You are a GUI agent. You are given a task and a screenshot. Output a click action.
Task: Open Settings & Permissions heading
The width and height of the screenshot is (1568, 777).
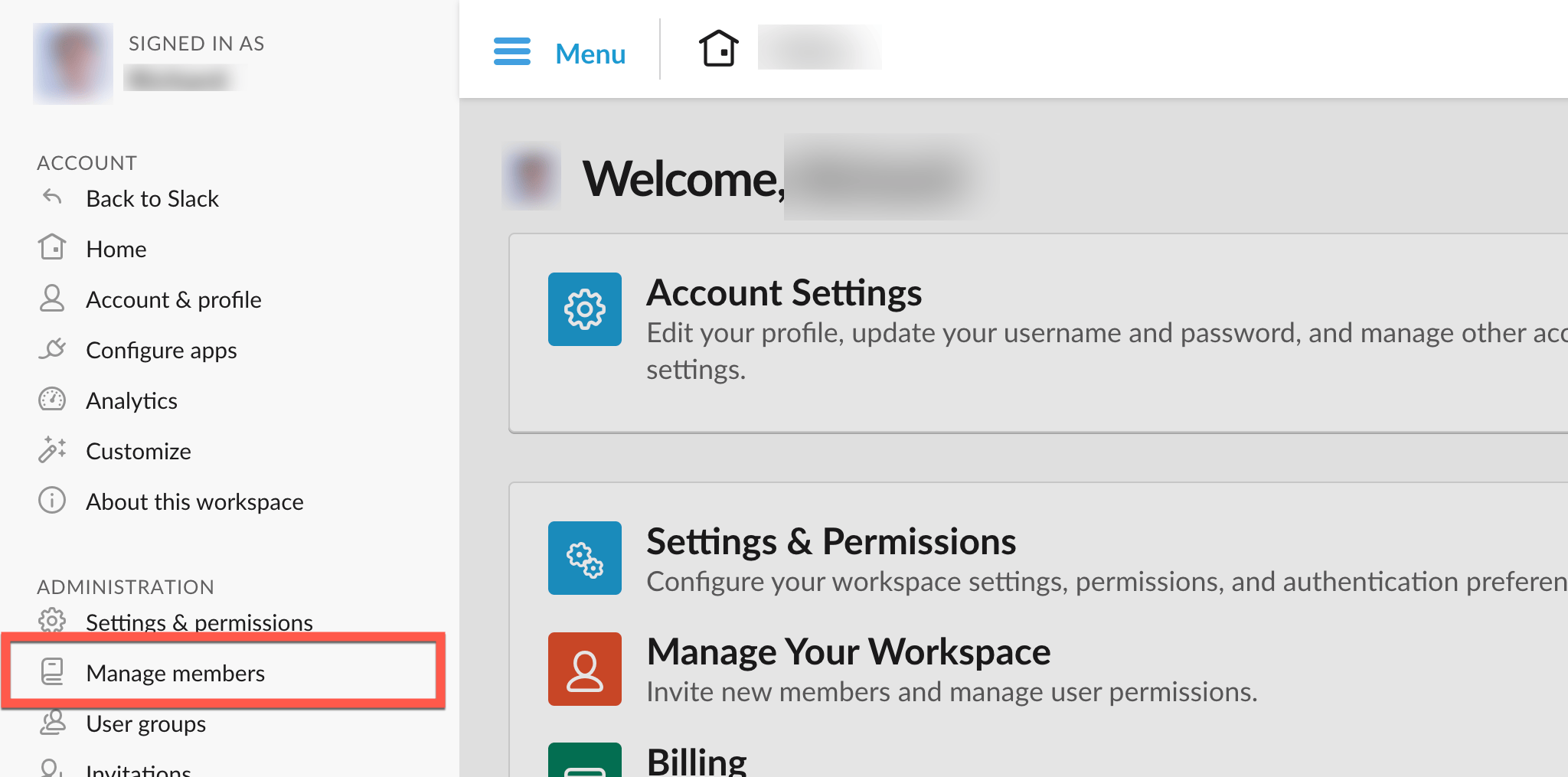831,541
